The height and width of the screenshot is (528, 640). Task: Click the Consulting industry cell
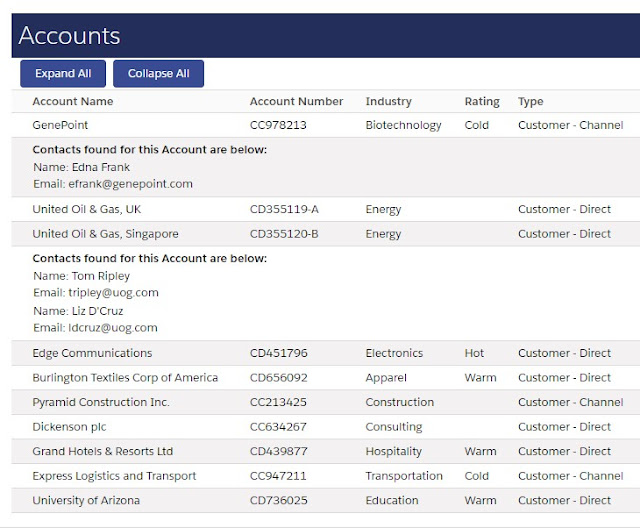pyautogui.click(x=394, y=427)
